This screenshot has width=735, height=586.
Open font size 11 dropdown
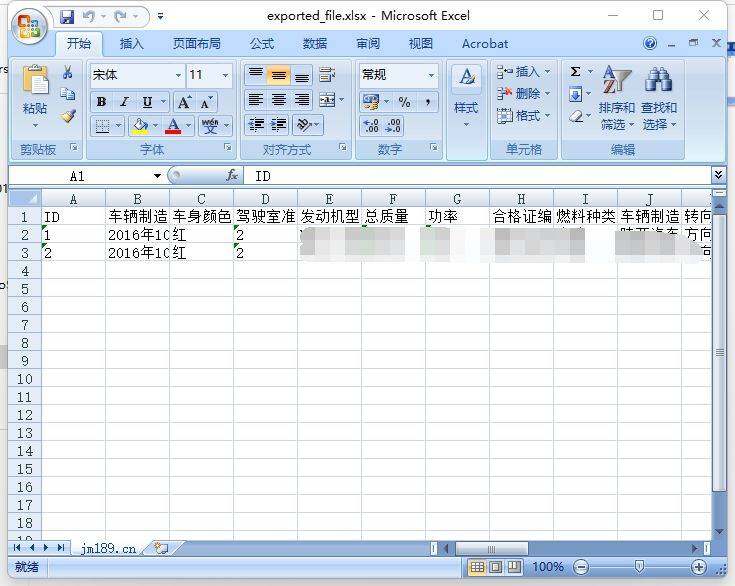[225, 75]
